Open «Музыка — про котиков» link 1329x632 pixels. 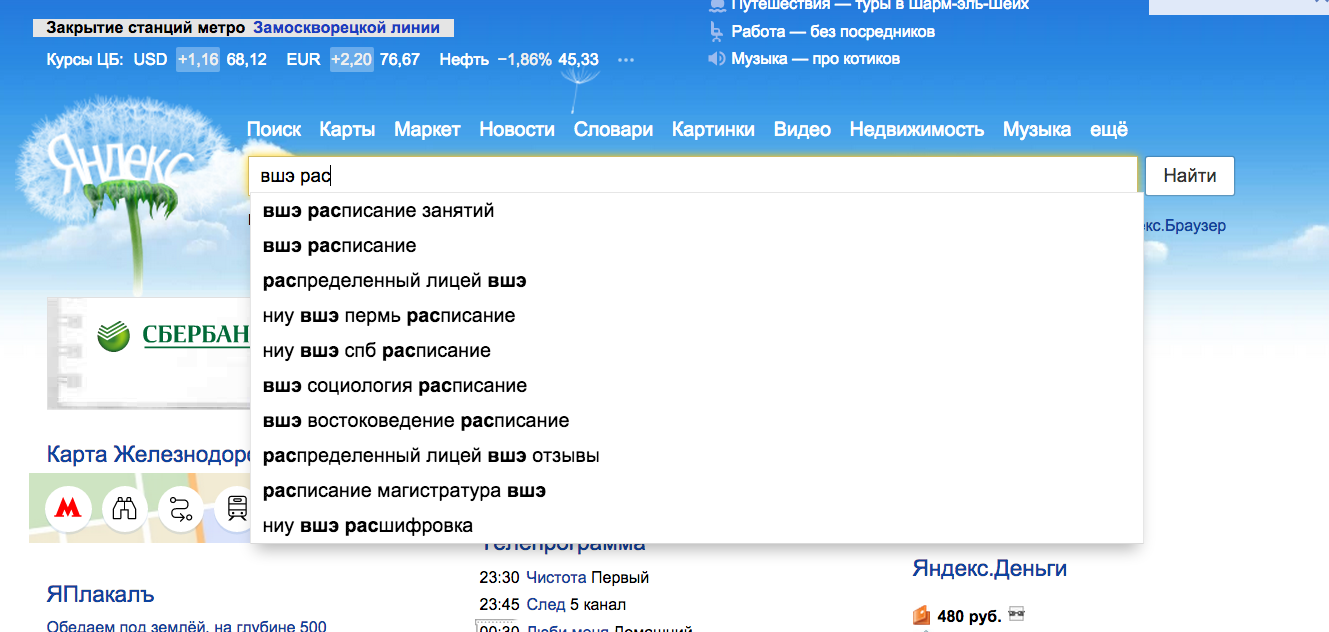[x=815, y=59]
